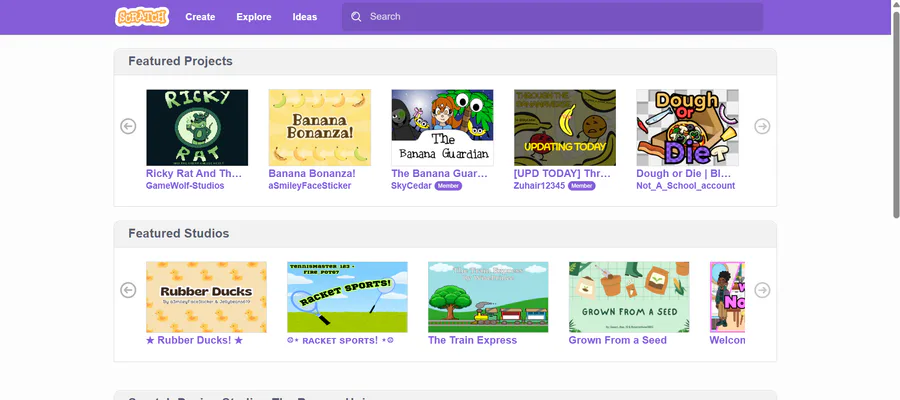Open Rubber Ducks studio thumbnail
This screenshot has height=400, width=900.
[207, 297]
